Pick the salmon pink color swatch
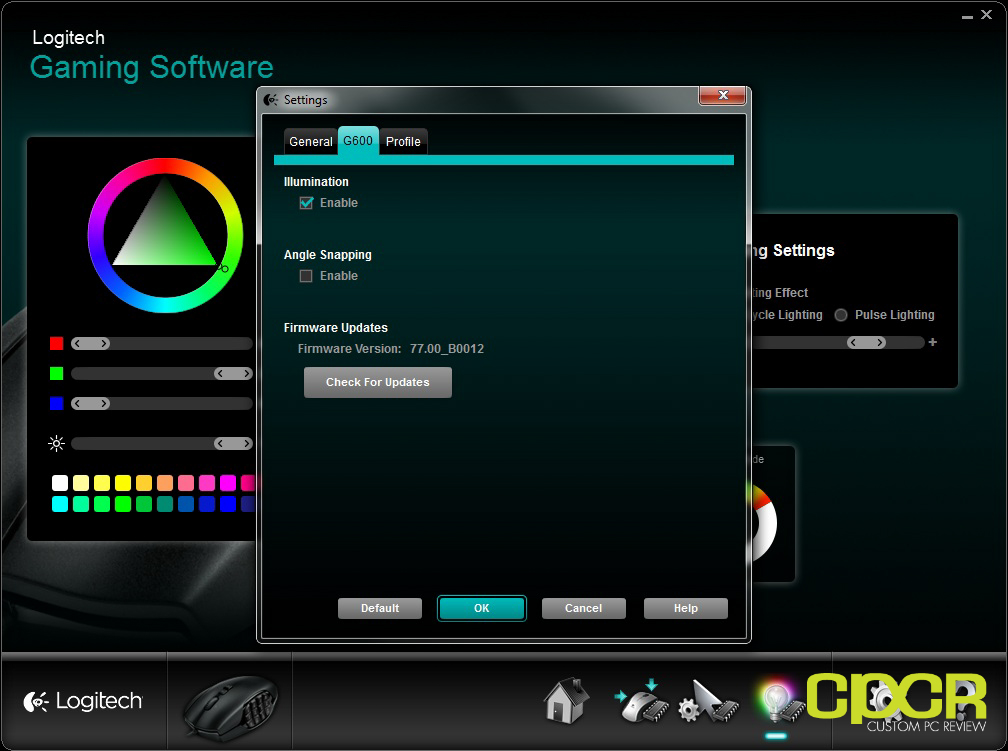 (x=186, y=483)
